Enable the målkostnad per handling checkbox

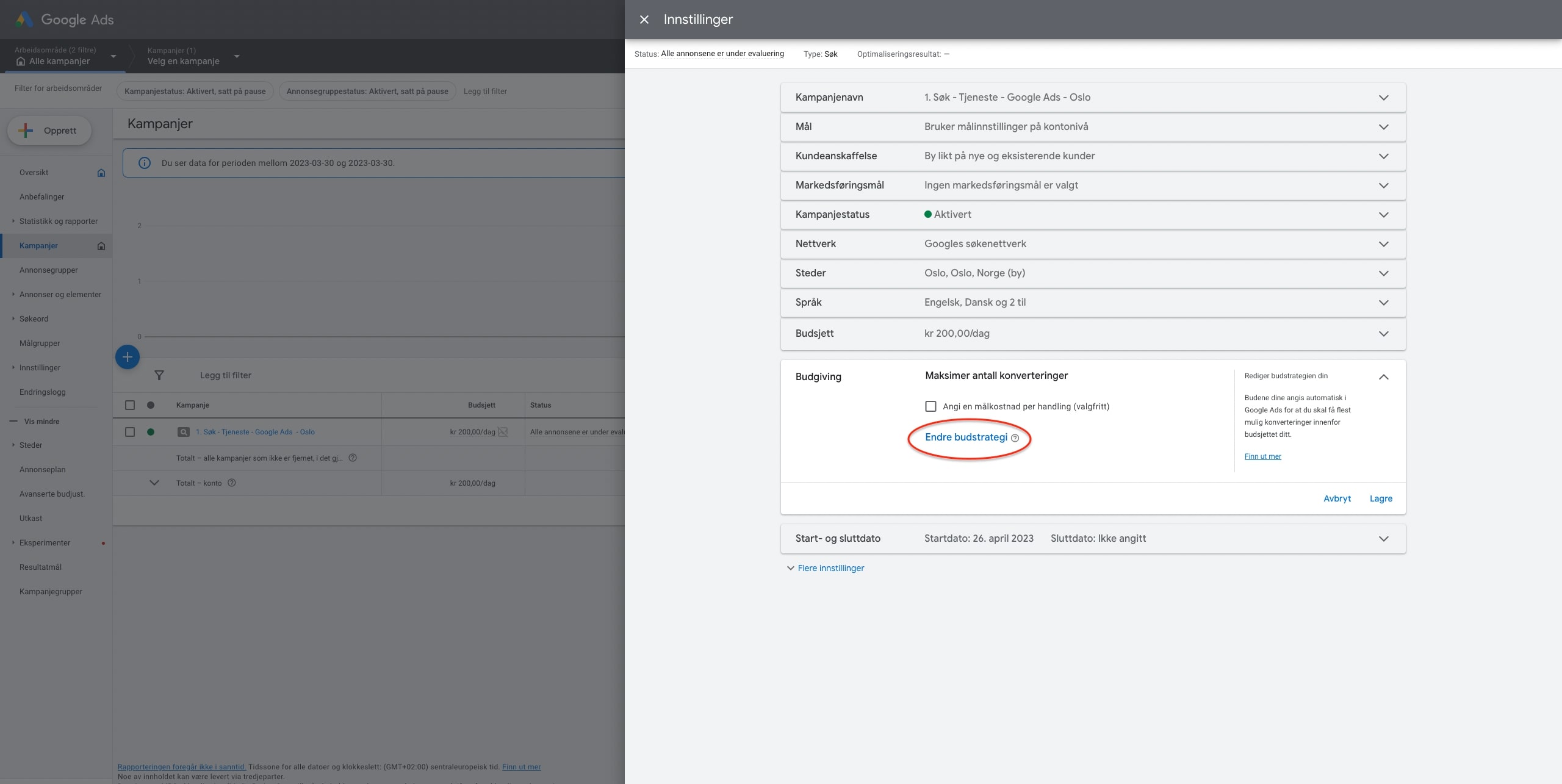[x=930, y=406]
